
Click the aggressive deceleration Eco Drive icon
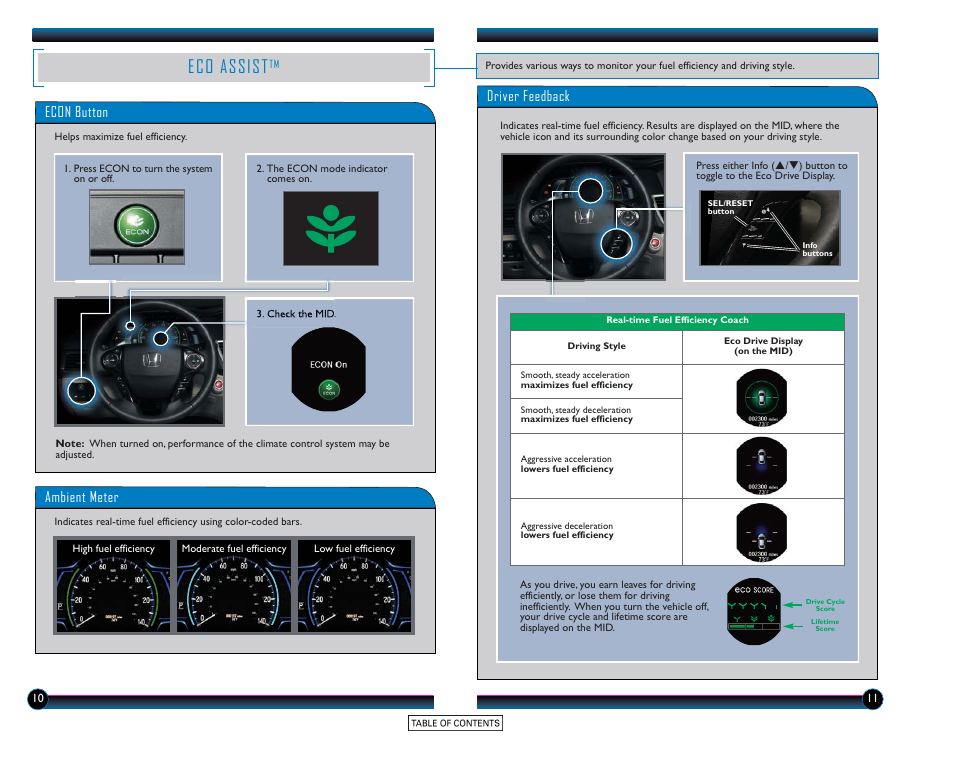(x=761, y=533)
